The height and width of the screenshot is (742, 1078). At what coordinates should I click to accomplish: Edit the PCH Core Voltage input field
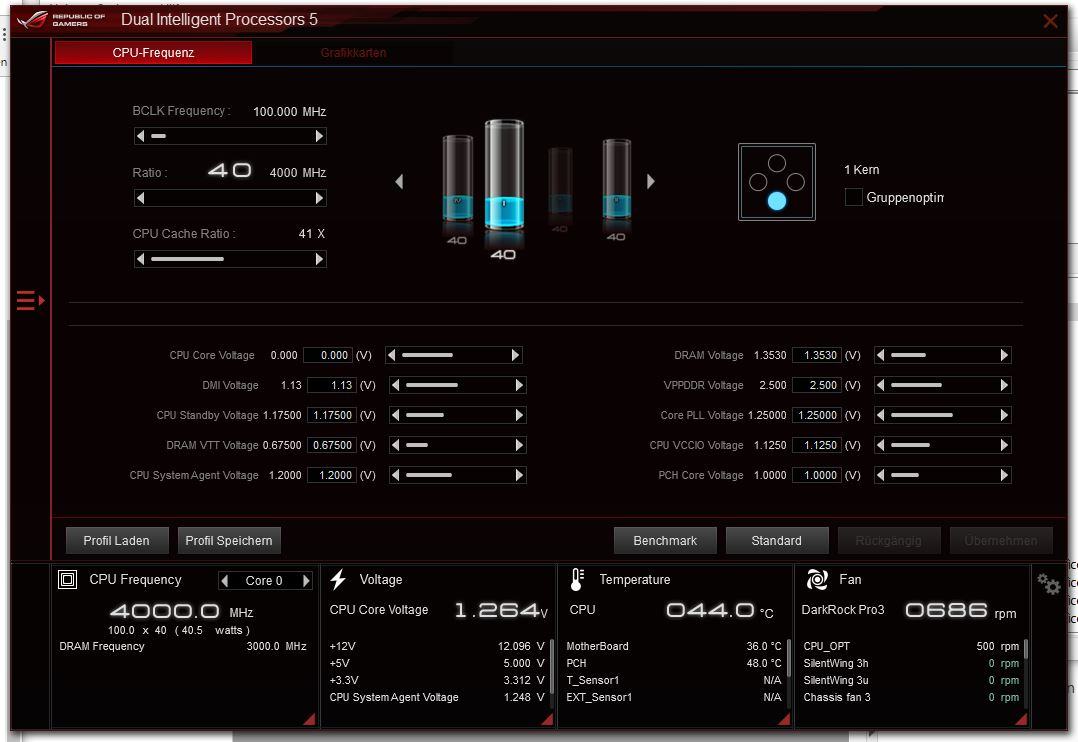817,475
